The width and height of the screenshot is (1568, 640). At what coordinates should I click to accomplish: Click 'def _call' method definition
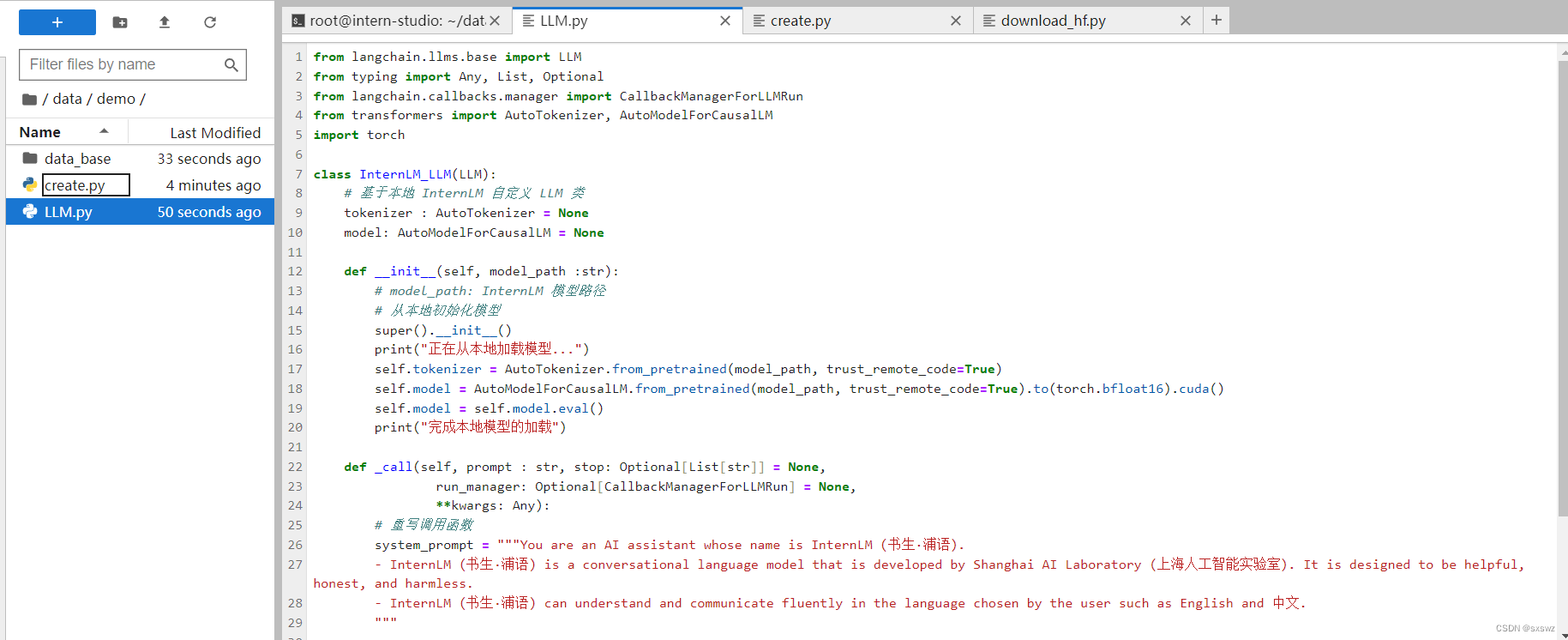click(585, 467)
